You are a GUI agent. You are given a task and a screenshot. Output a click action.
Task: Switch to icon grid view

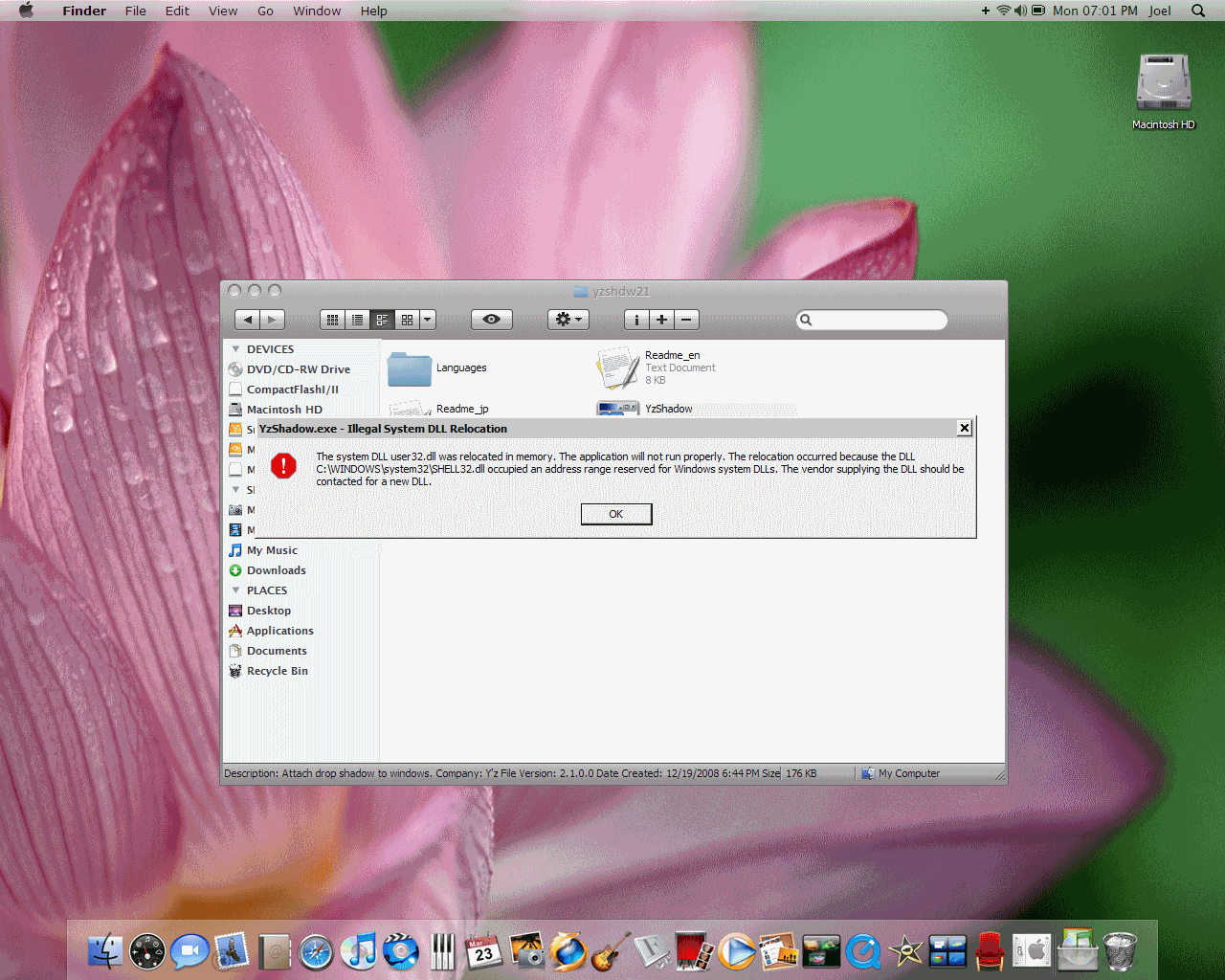(x=332, y=320)
